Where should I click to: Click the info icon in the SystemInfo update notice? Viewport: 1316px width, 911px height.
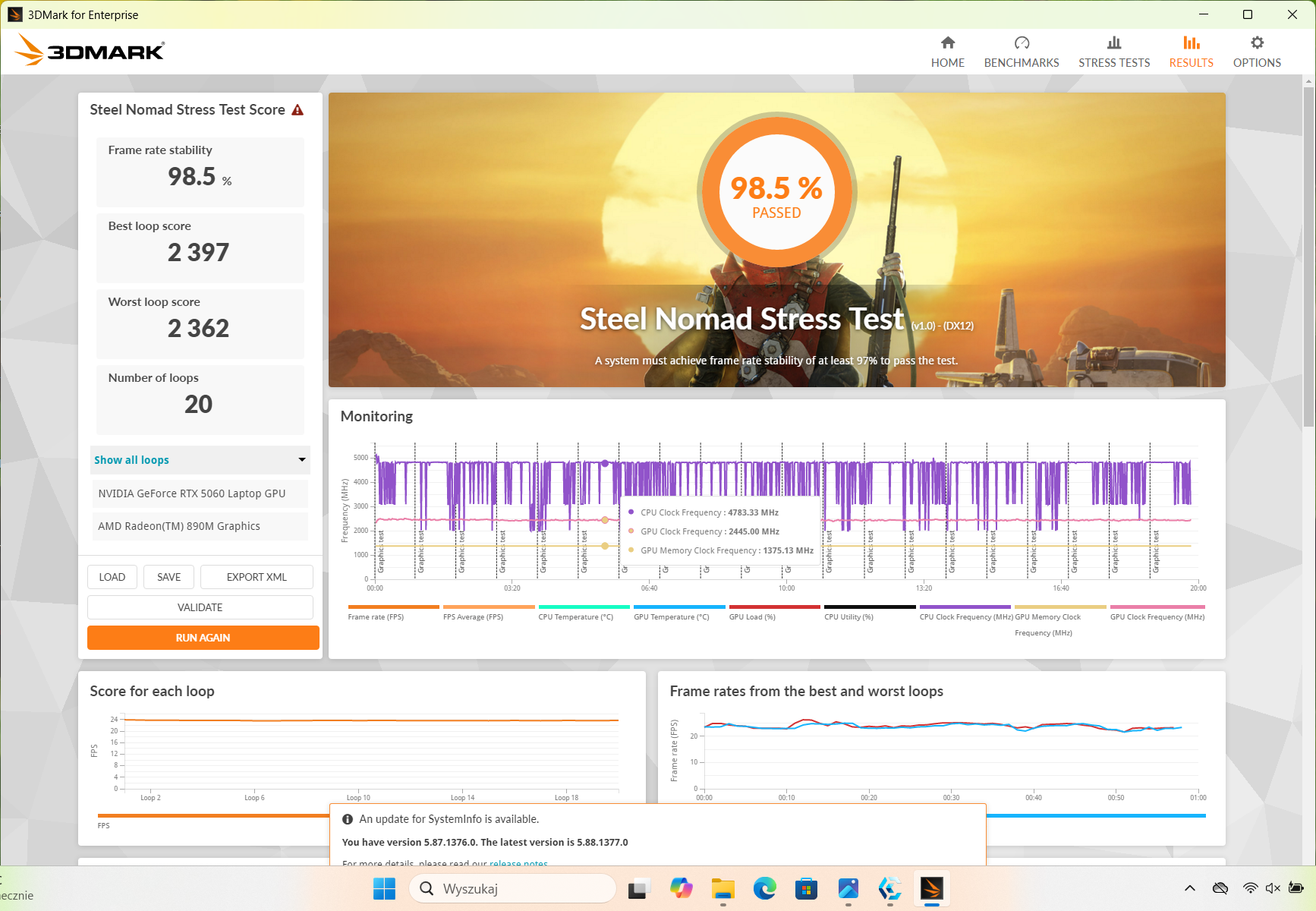(348, 819)
